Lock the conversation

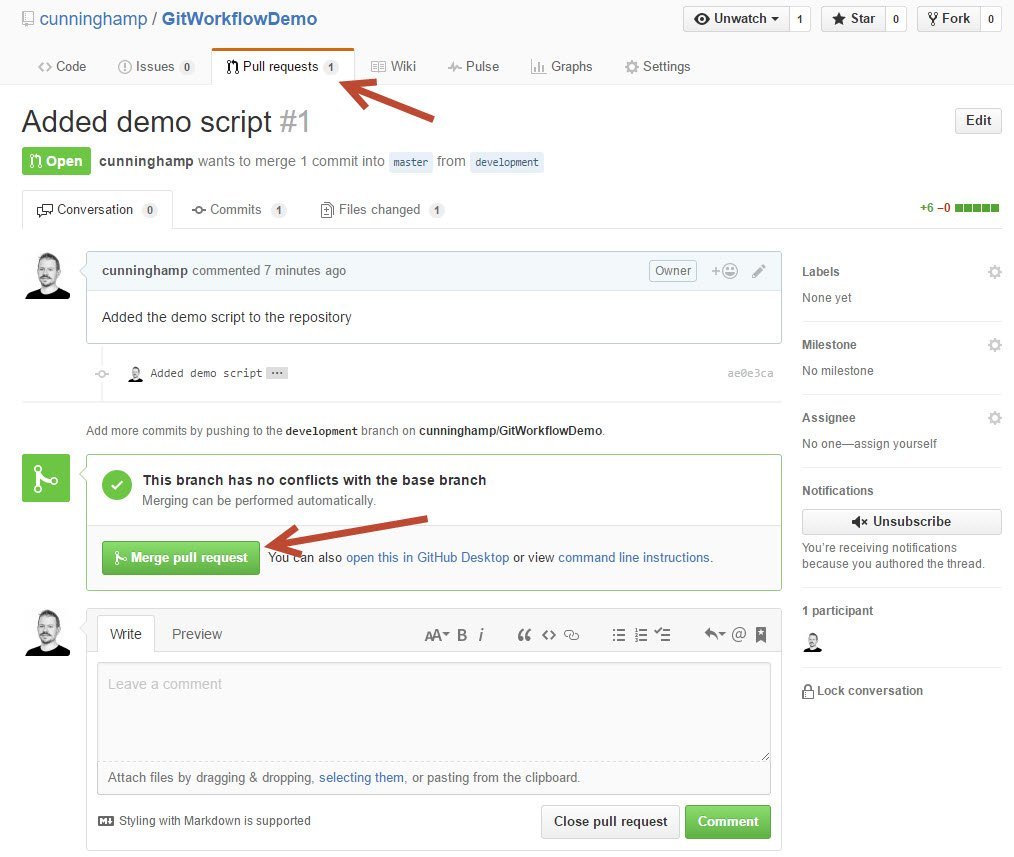tap(863, 691)
